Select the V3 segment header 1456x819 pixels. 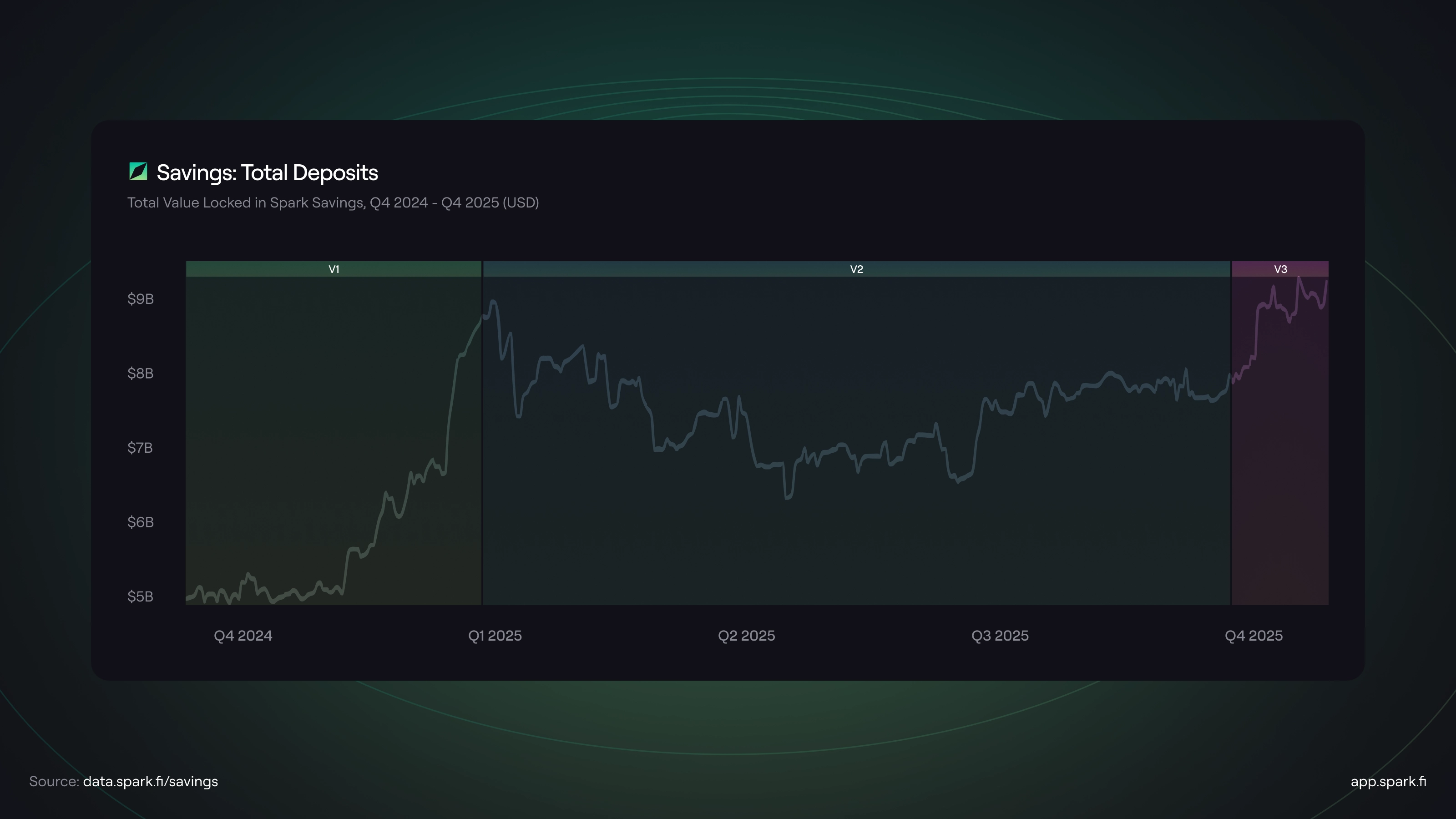pos(1280,269)
